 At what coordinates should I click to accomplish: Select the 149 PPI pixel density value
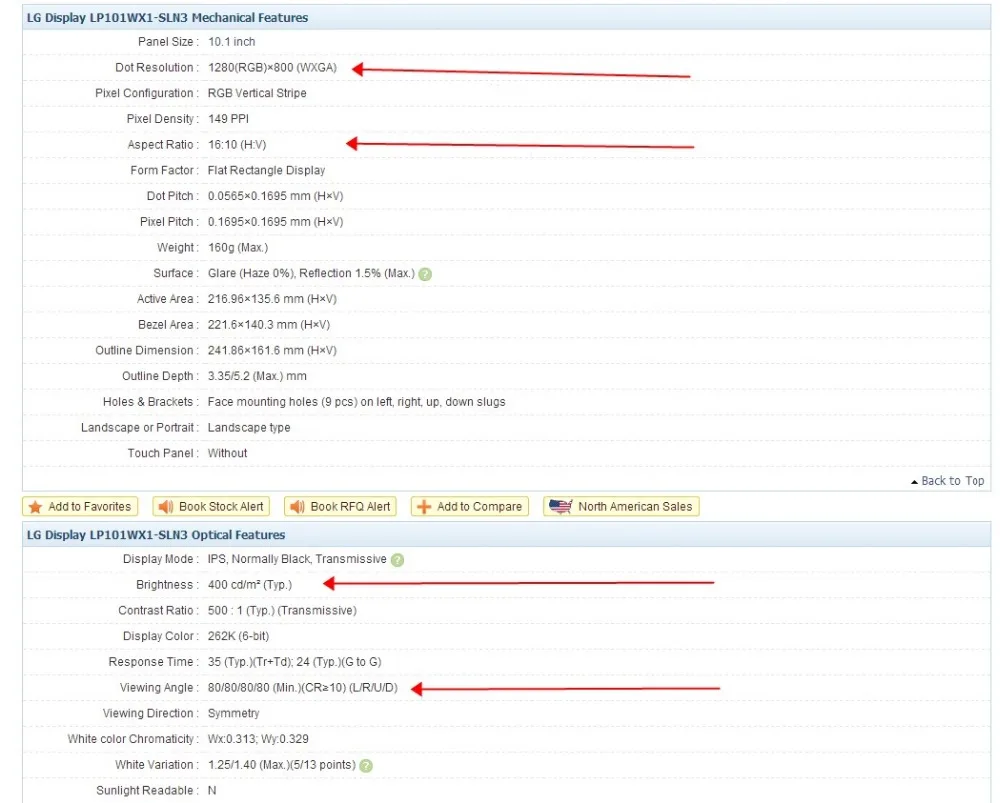[x=228, y=119]
